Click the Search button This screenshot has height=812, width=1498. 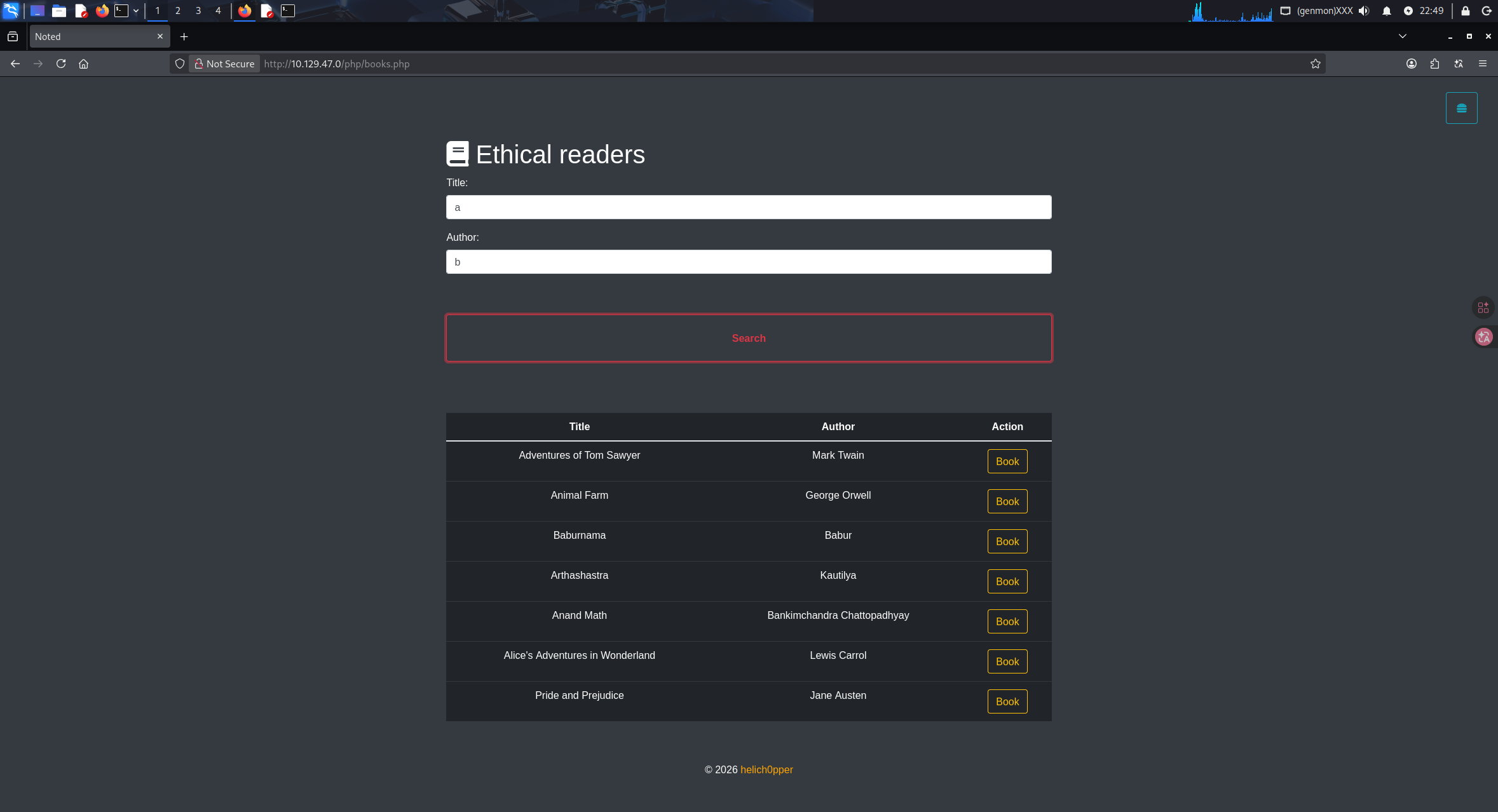(x=749, y=338)
